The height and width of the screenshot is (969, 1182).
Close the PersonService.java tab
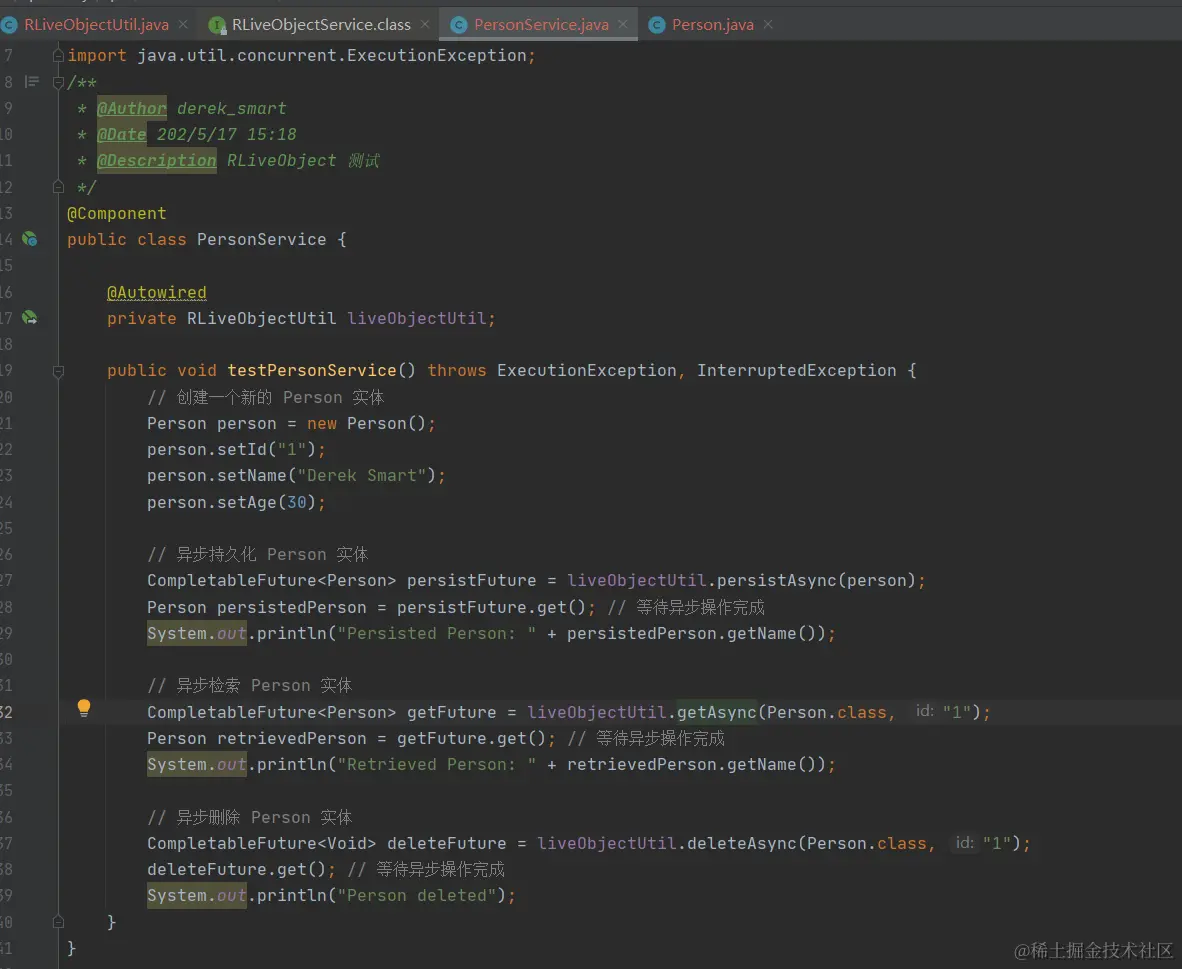tap(623, 25)
